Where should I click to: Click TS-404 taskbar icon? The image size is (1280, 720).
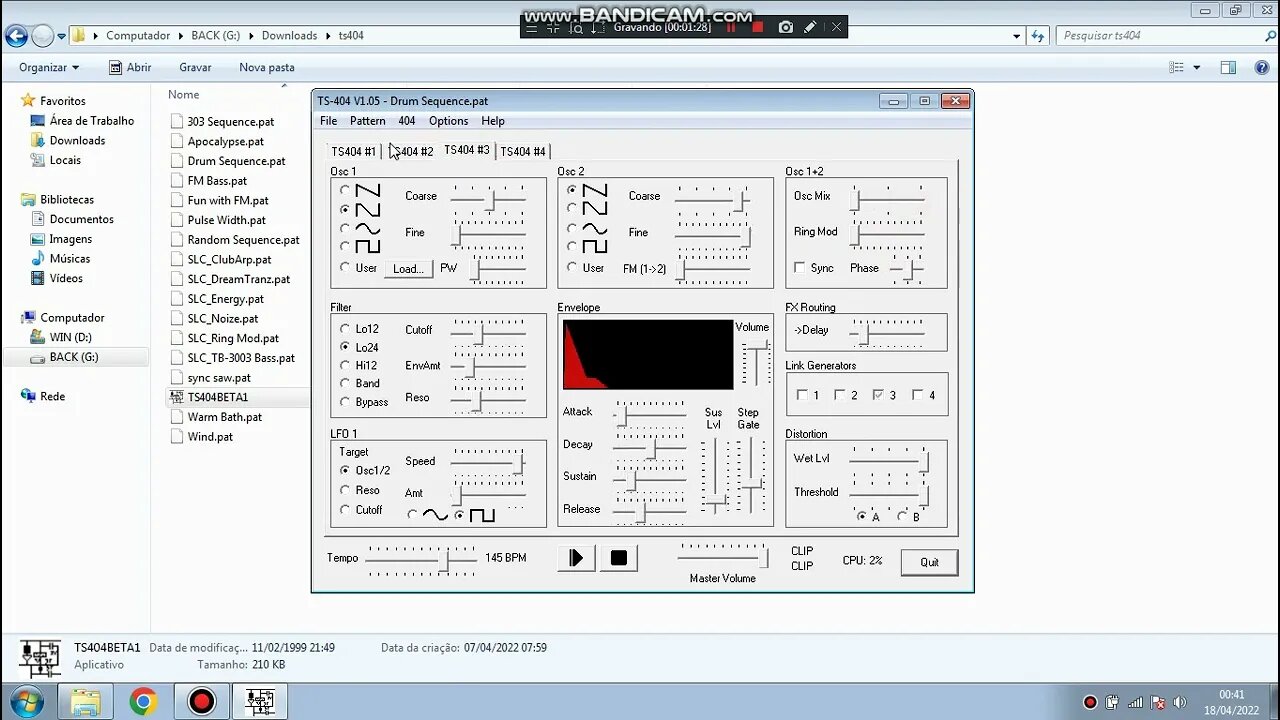(260, 702)
